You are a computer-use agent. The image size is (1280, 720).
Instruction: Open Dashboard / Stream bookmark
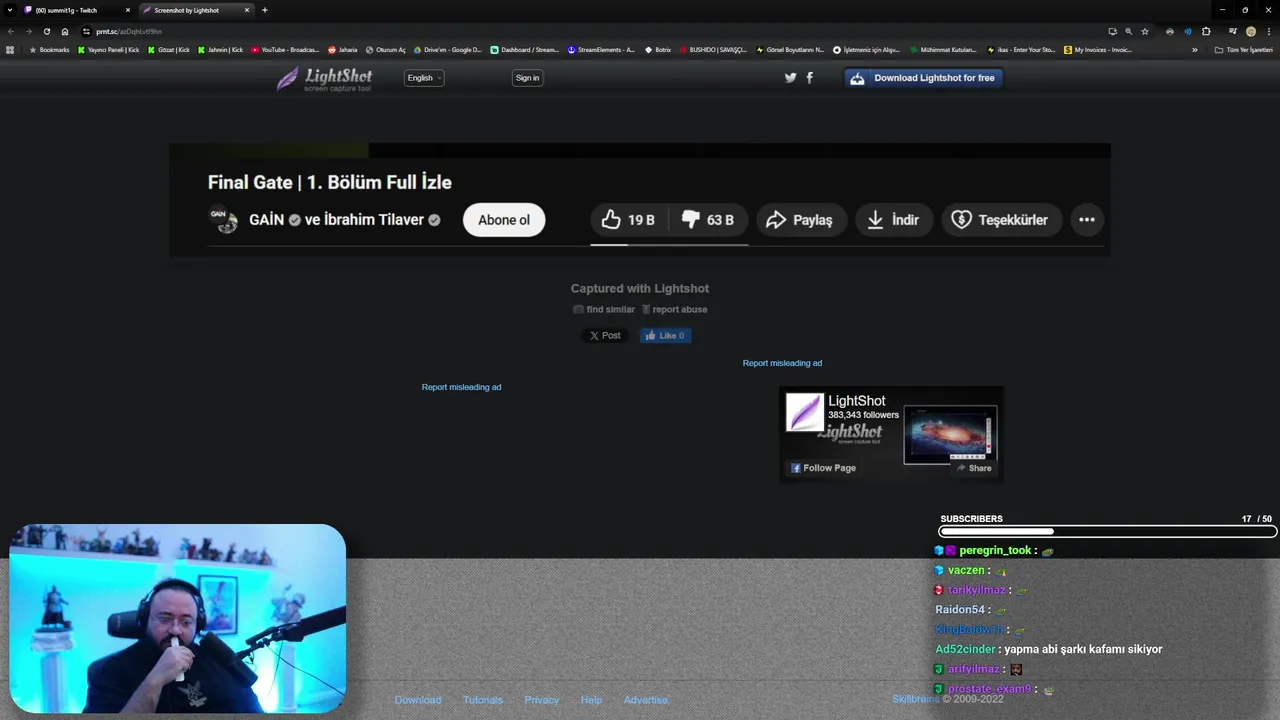pyautogui.click(x=524, y=50)
